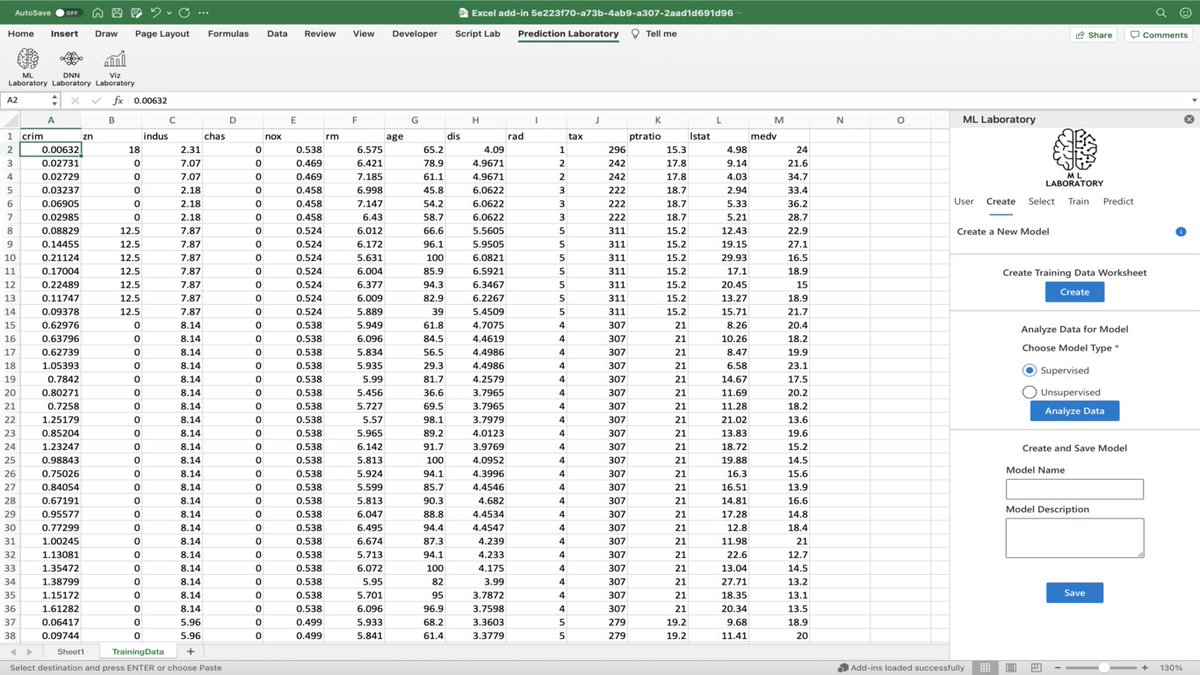Select row header 20

point(10,393)
